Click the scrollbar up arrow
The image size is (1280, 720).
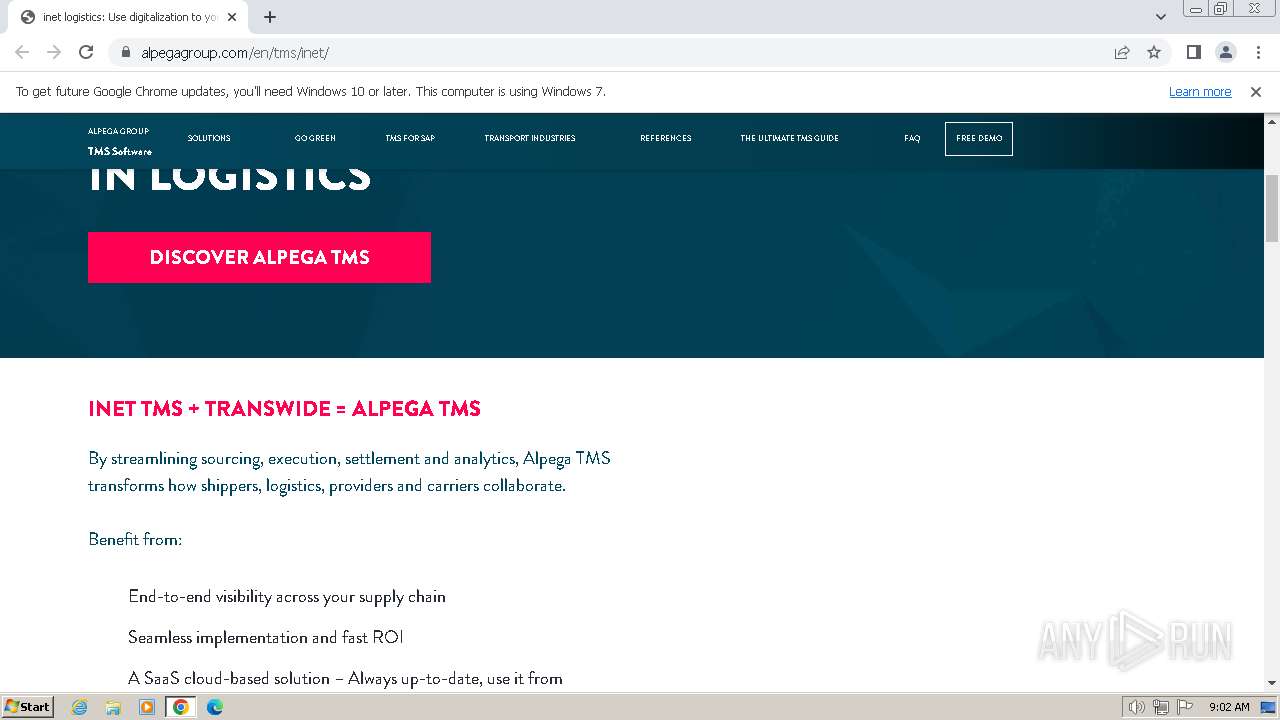[1272, 121]
